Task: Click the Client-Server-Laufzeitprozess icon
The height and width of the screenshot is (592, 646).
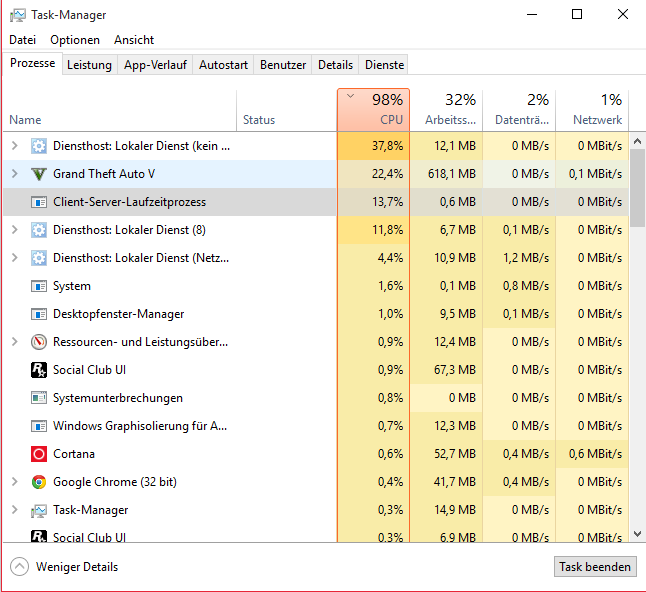Action: (39, 202)
